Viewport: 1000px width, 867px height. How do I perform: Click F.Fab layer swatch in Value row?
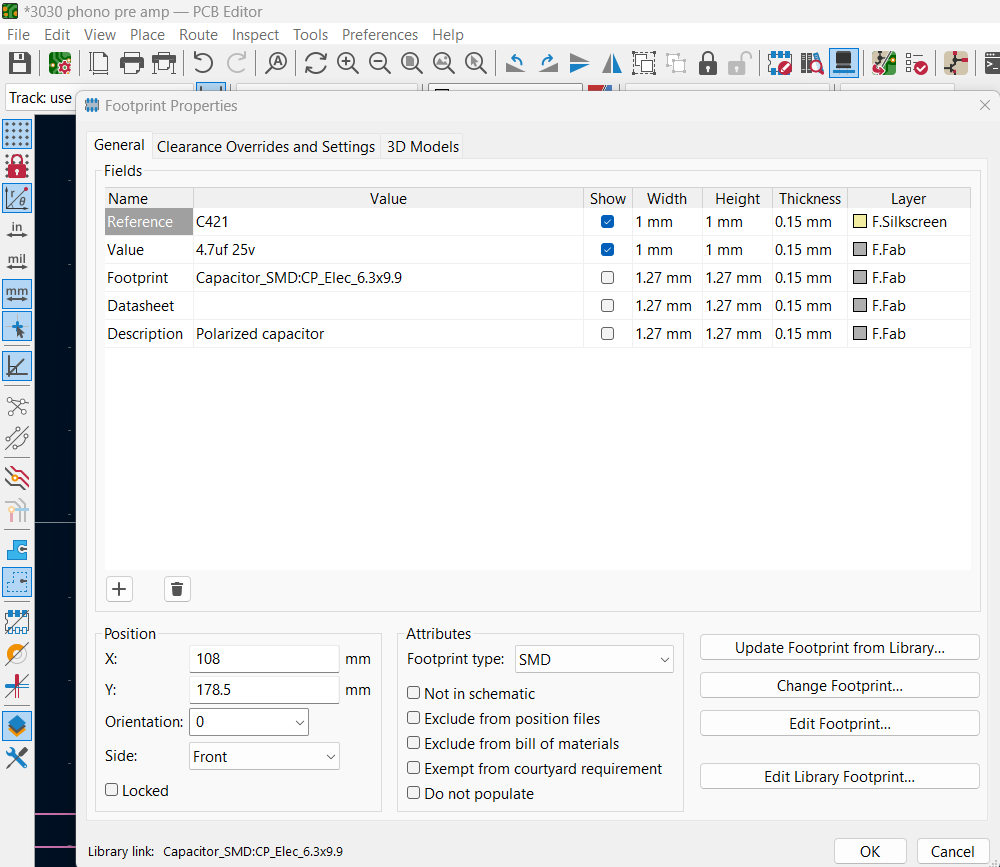pos(860,249)
